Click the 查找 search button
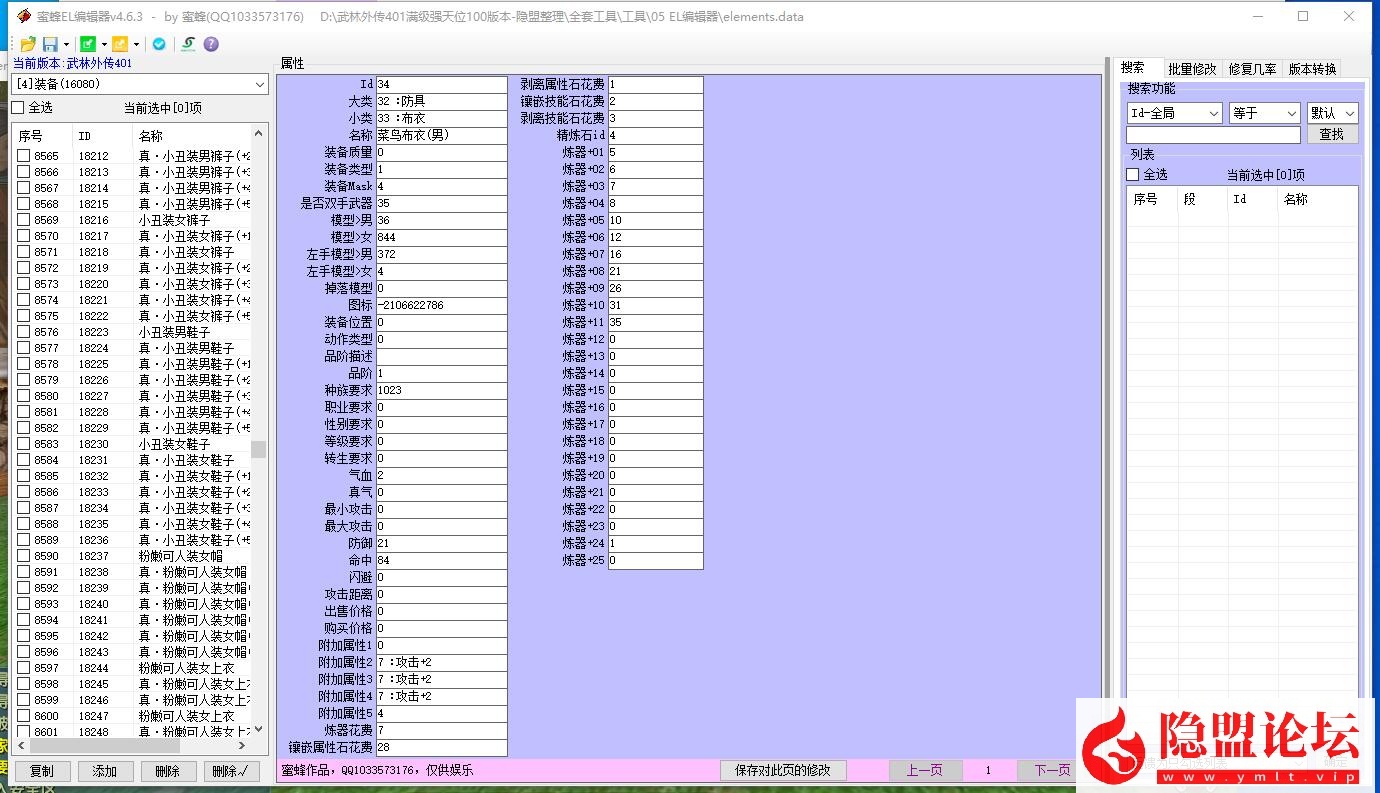The width and height of the screenshot is (1380, 793). click(1331, 134)
